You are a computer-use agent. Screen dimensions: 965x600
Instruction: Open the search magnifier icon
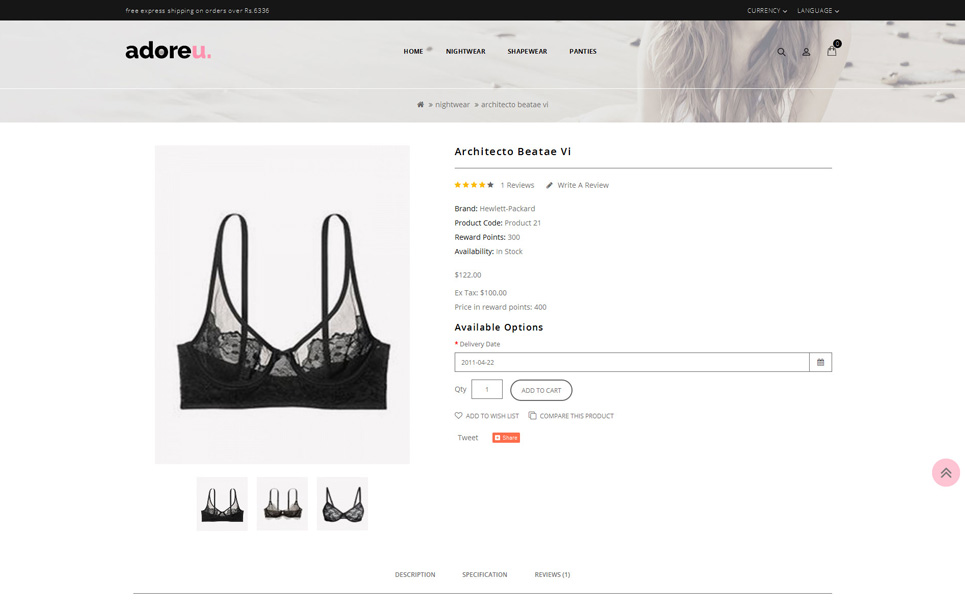pyautogui.click(x=781, y=52)
